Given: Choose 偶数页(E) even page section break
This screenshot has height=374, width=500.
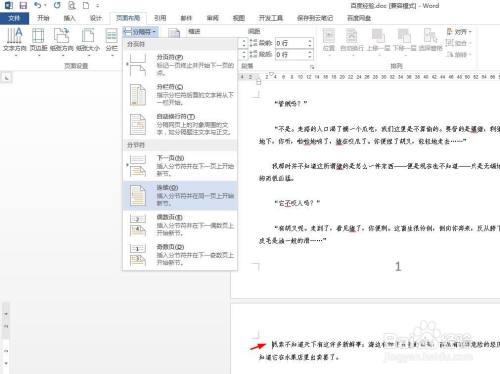Looking at the screenshot, I should (x=180, y=225).
